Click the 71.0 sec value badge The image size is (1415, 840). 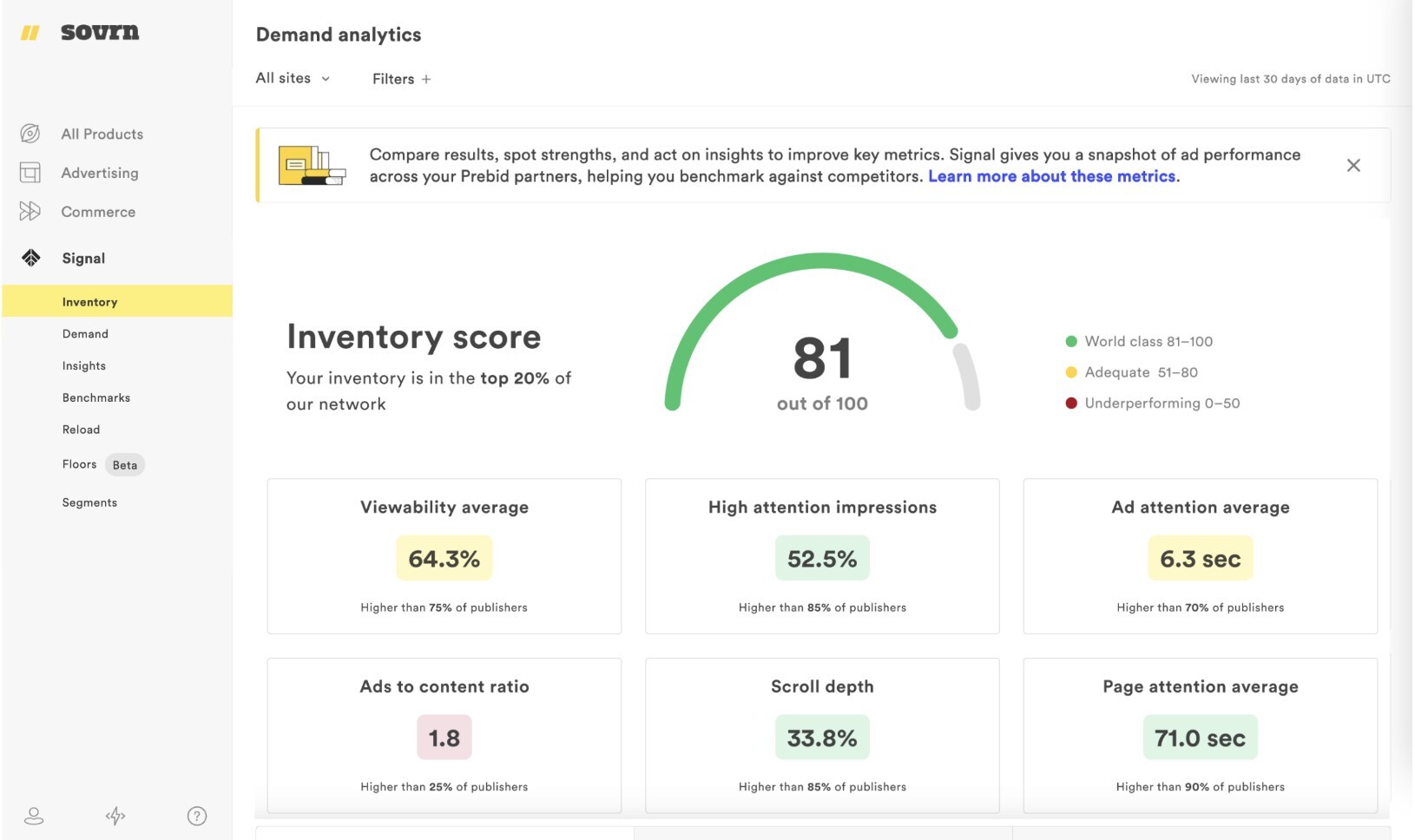tap(1201, 738)
